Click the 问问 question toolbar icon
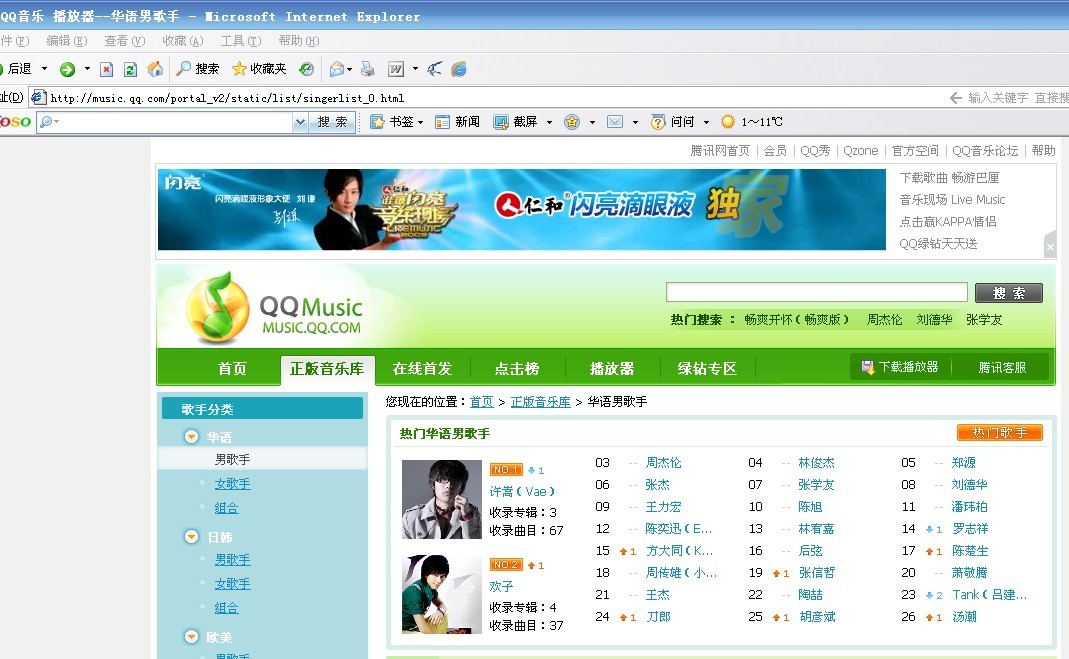 click(658, 122)
